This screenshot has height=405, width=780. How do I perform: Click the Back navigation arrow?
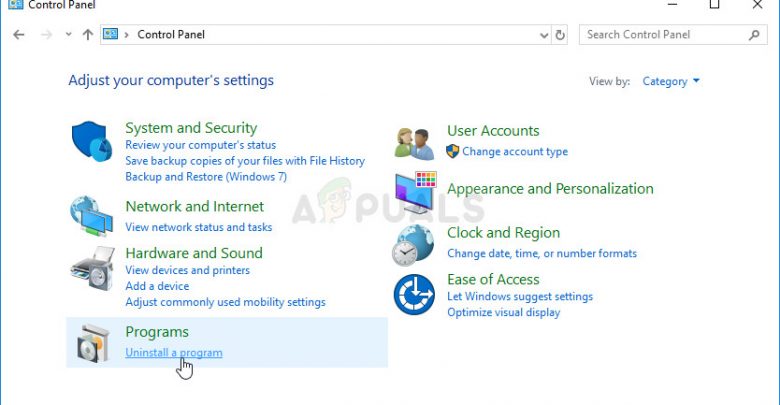pos(19,34)
